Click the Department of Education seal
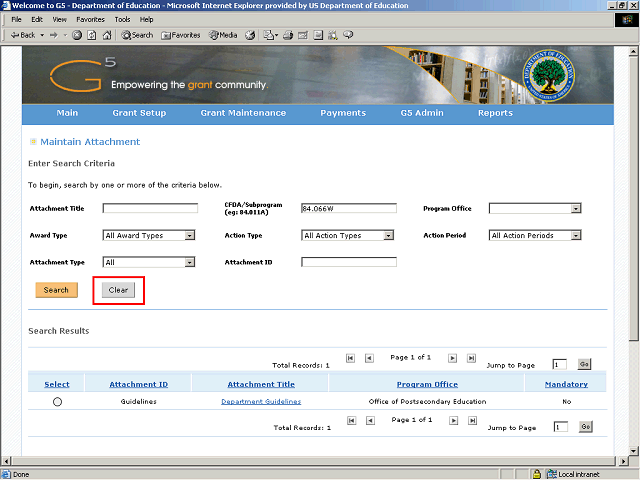The width and height of the screenshot is (640, 480). coord(549,76)
